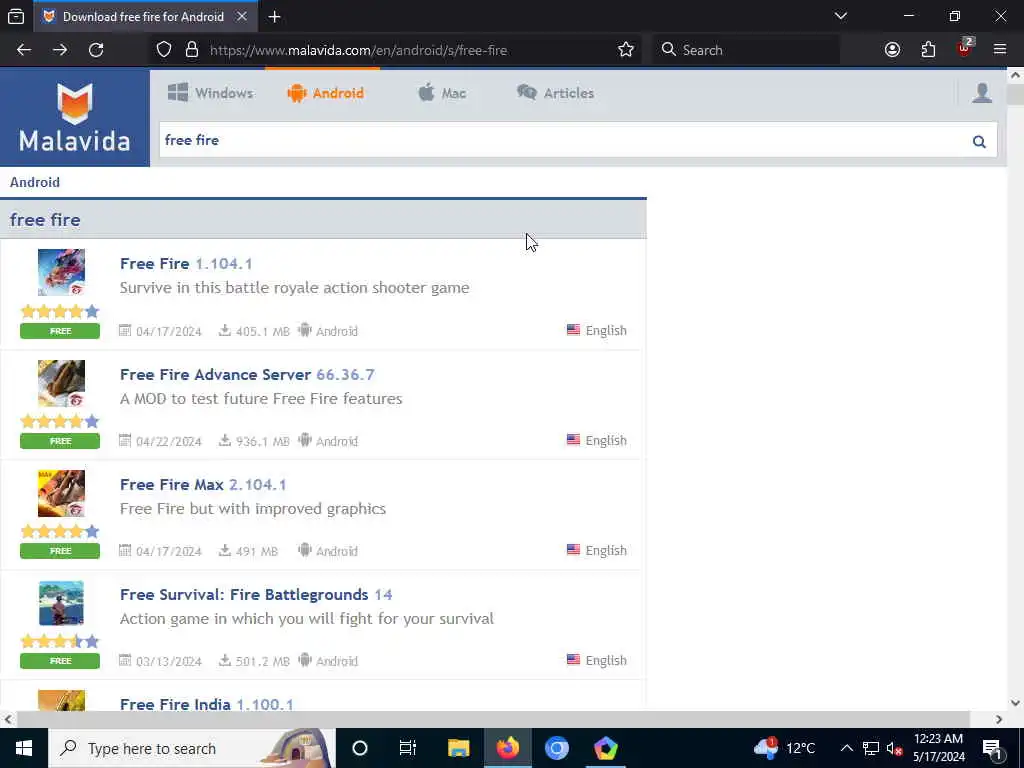1024x768 pixels.
Task: Open File Explorer from taskbar
Action: pyautogui.click(x=458, y=748)
